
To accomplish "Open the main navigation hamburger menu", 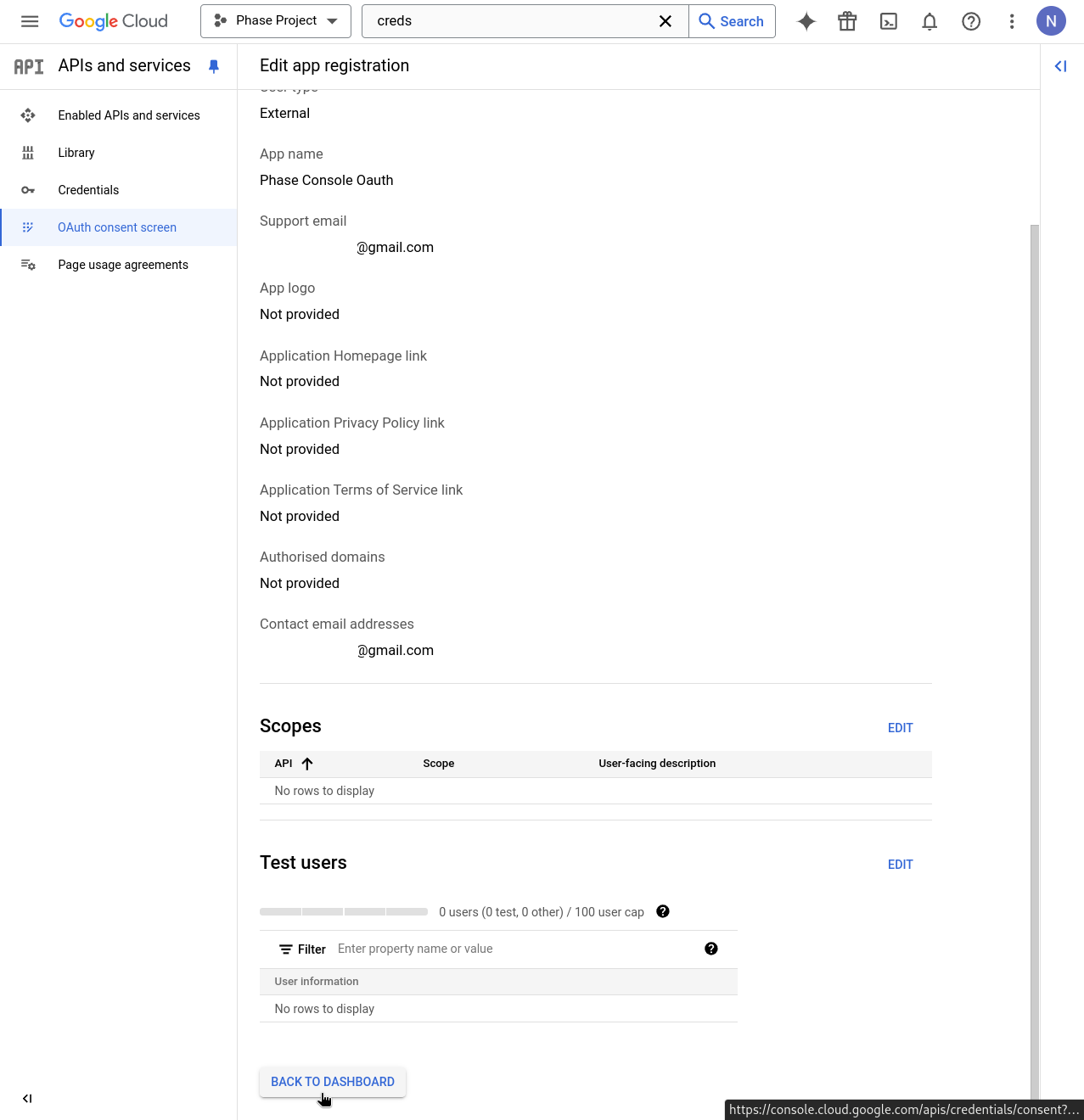I will tap(29, 21).
